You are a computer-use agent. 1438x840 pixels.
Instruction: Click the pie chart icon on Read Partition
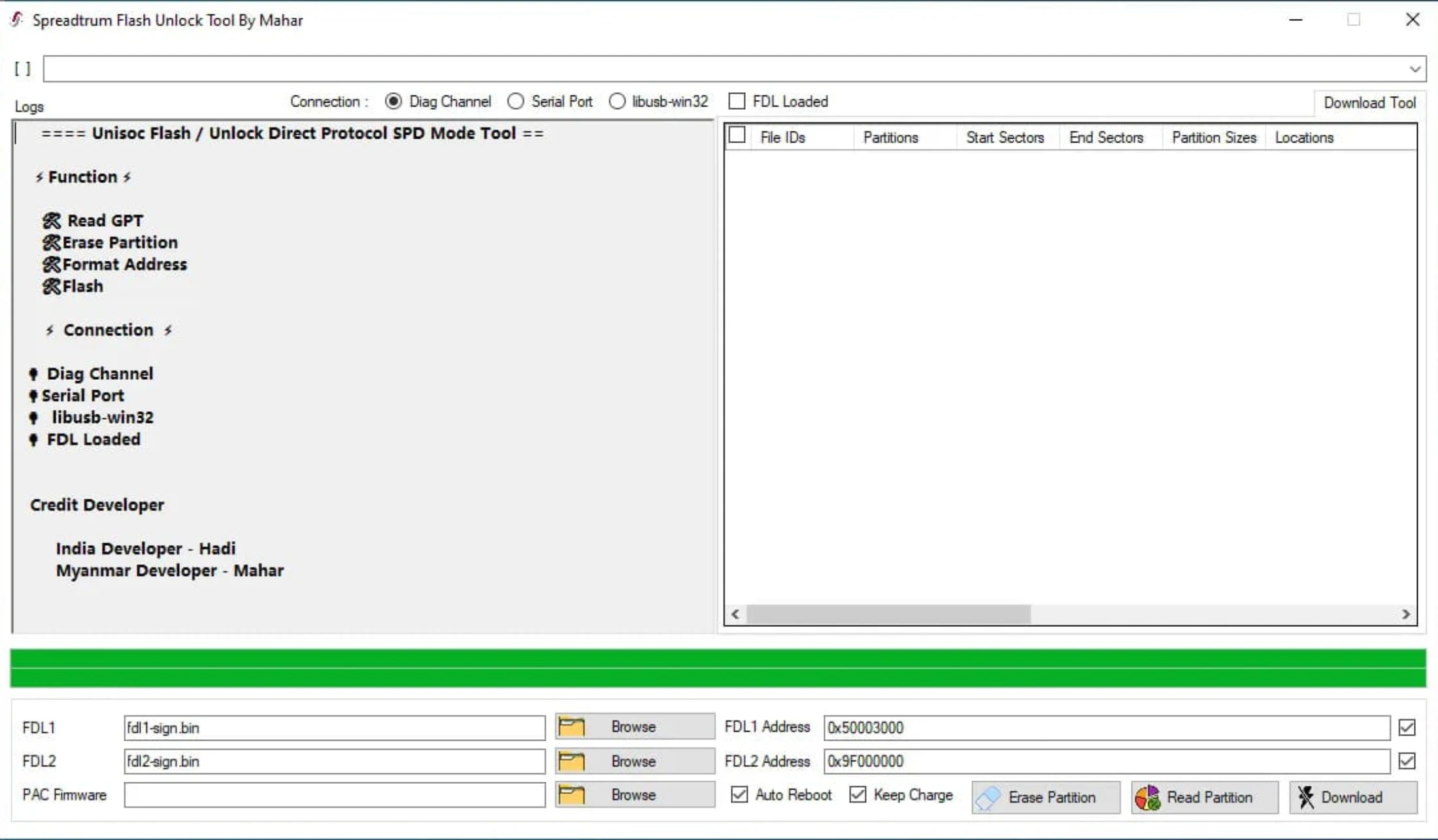[1148, 798]
